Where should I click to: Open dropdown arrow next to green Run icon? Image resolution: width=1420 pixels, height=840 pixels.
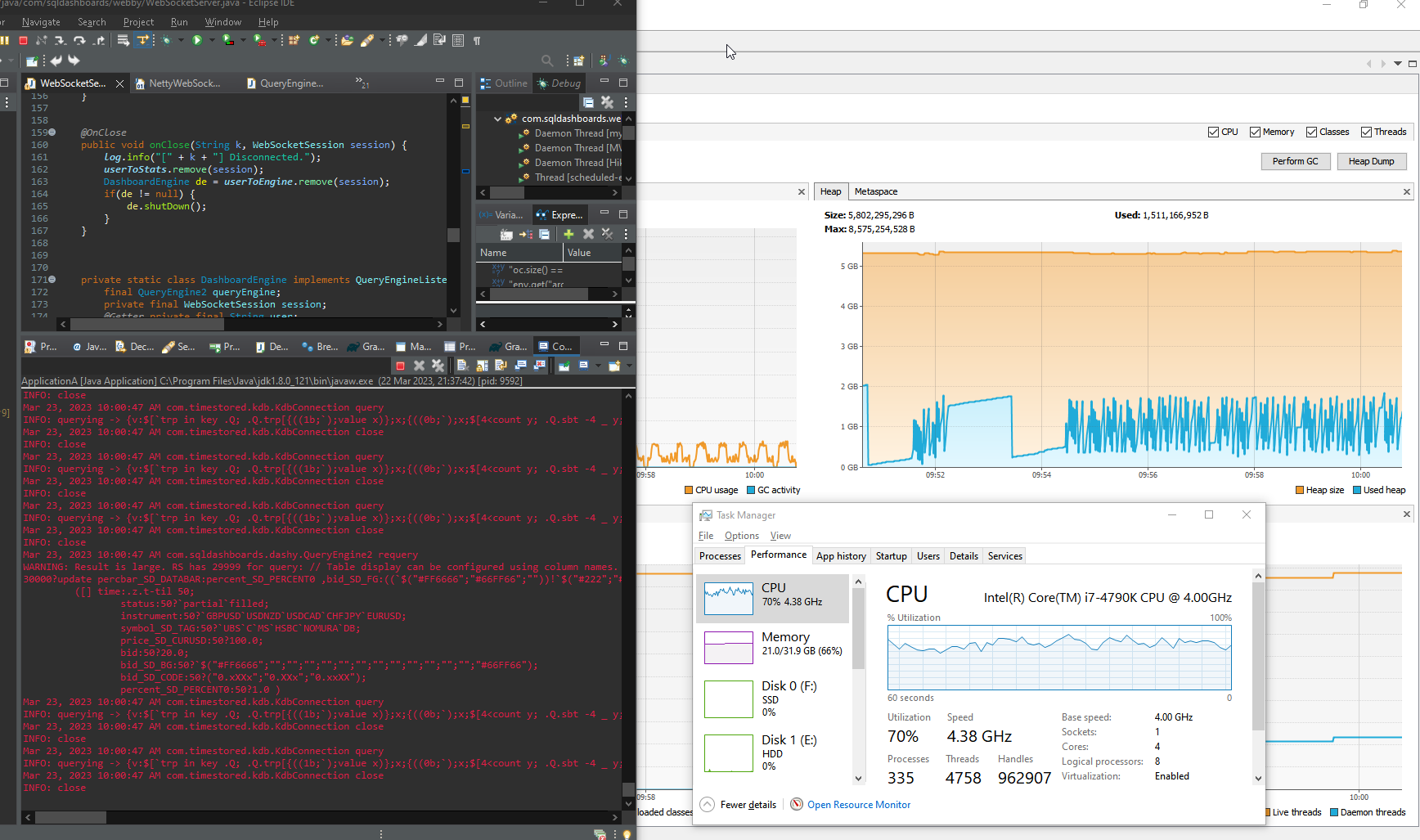tap(211, 40)
